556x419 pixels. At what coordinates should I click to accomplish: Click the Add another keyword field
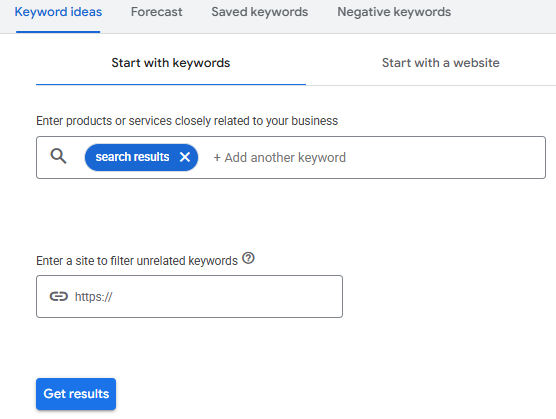tap(279, 158)
